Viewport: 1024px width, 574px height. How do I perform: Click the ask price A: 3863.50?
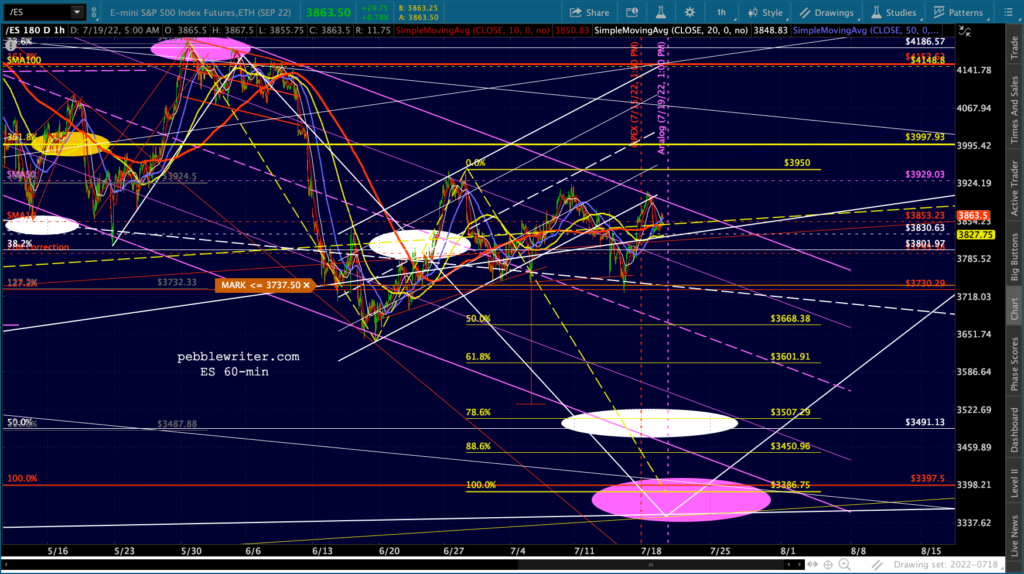pos(418,18)
